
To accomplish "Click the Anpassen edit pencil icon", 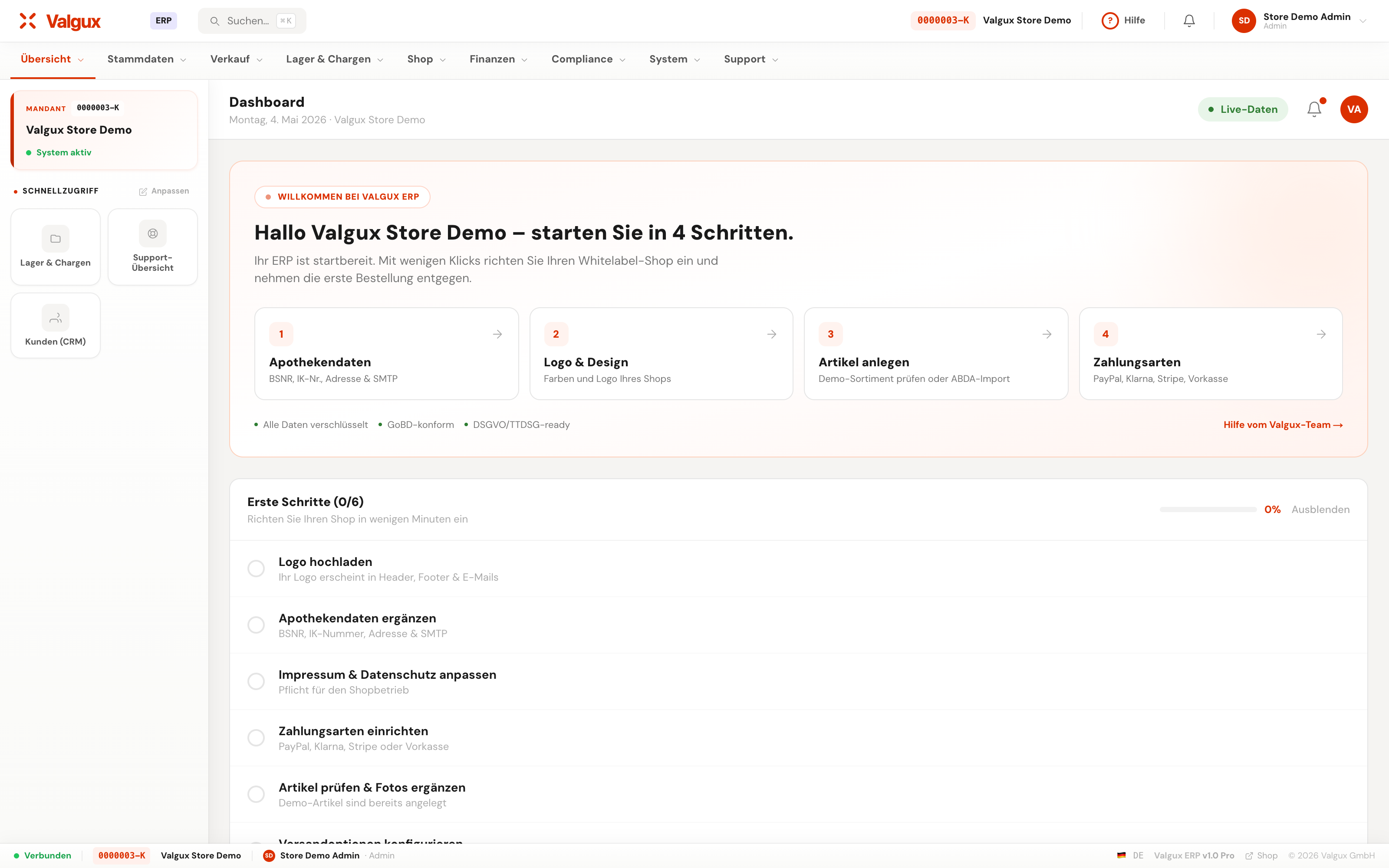I will (x=143, y=191).
